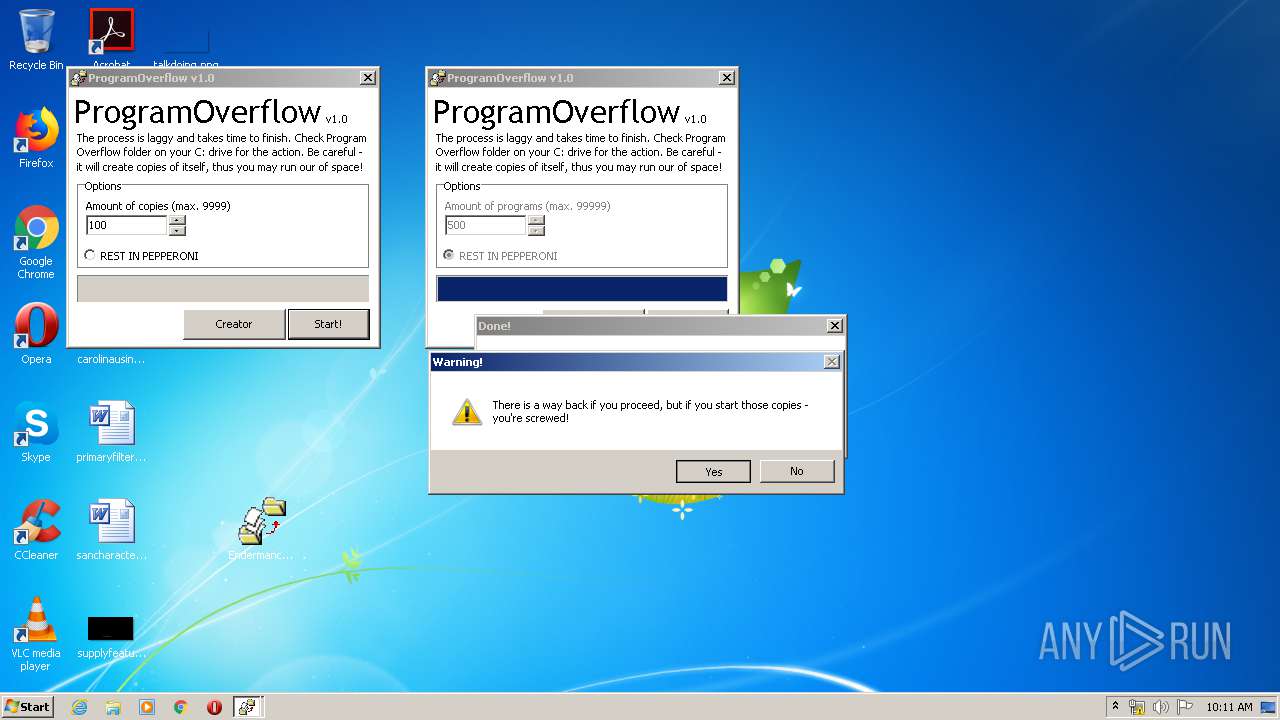This screenshot has width=1280, height=720.
Task: Select REST IN PEPPERONI in right window
Action: tap(500, 256)
